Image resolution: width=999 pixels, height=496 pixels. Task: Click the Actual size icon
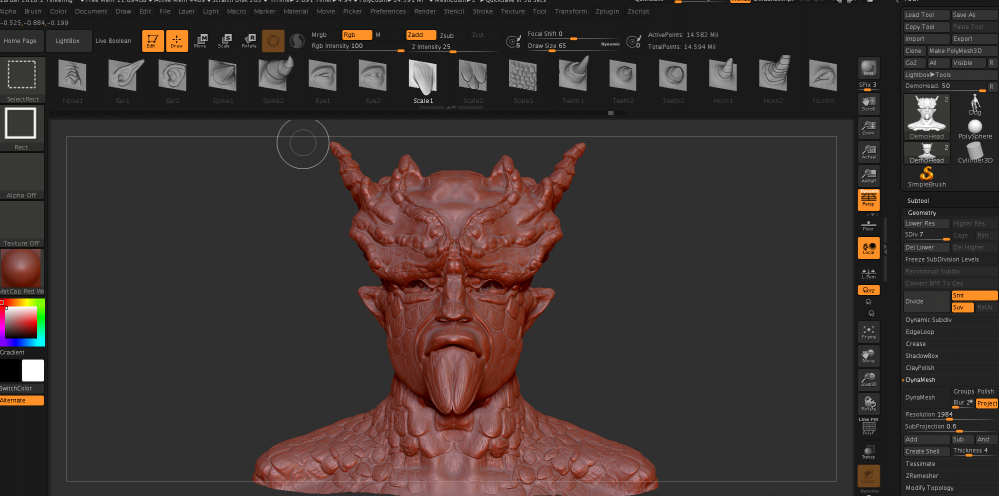(868, 152)
